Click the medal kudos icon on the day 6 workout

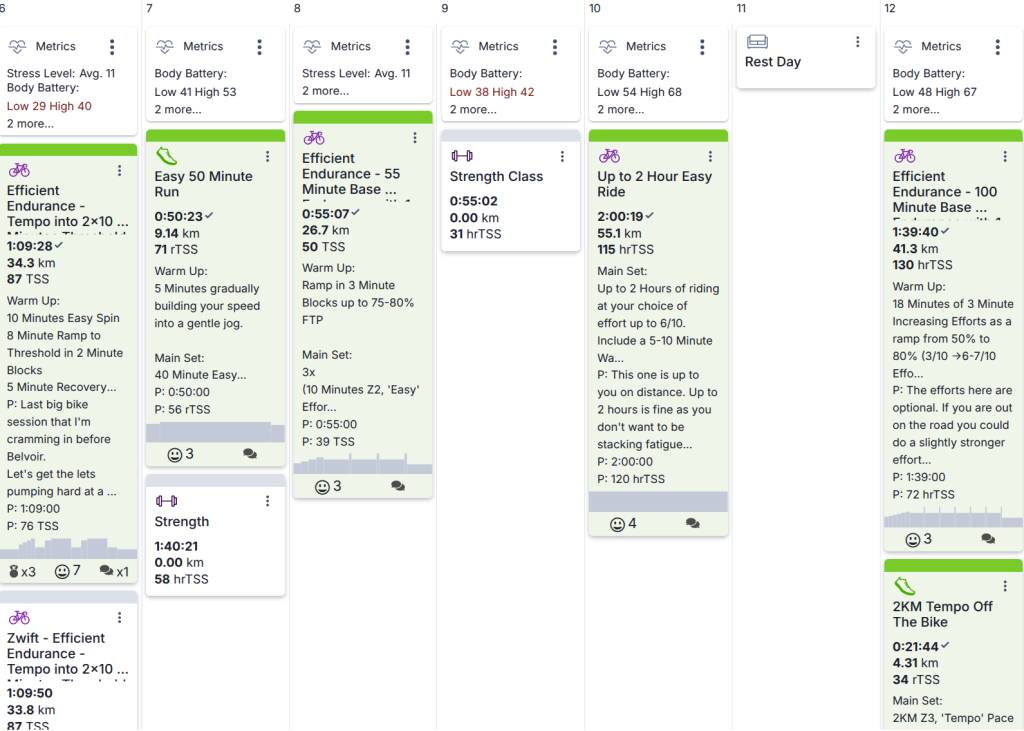(x=22, y=572)
